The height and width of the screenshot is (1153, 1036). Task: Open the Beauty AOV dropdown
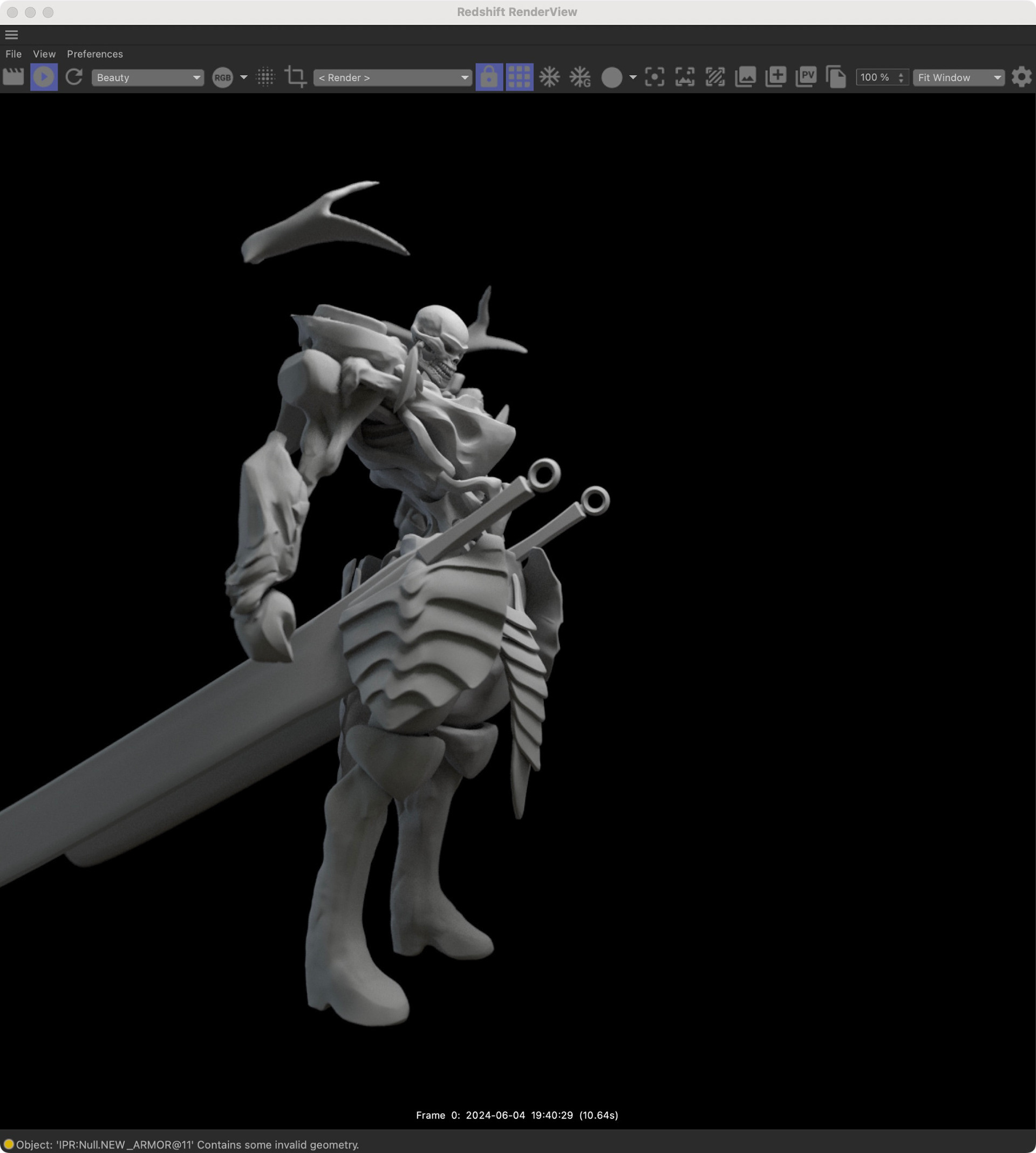147,77
